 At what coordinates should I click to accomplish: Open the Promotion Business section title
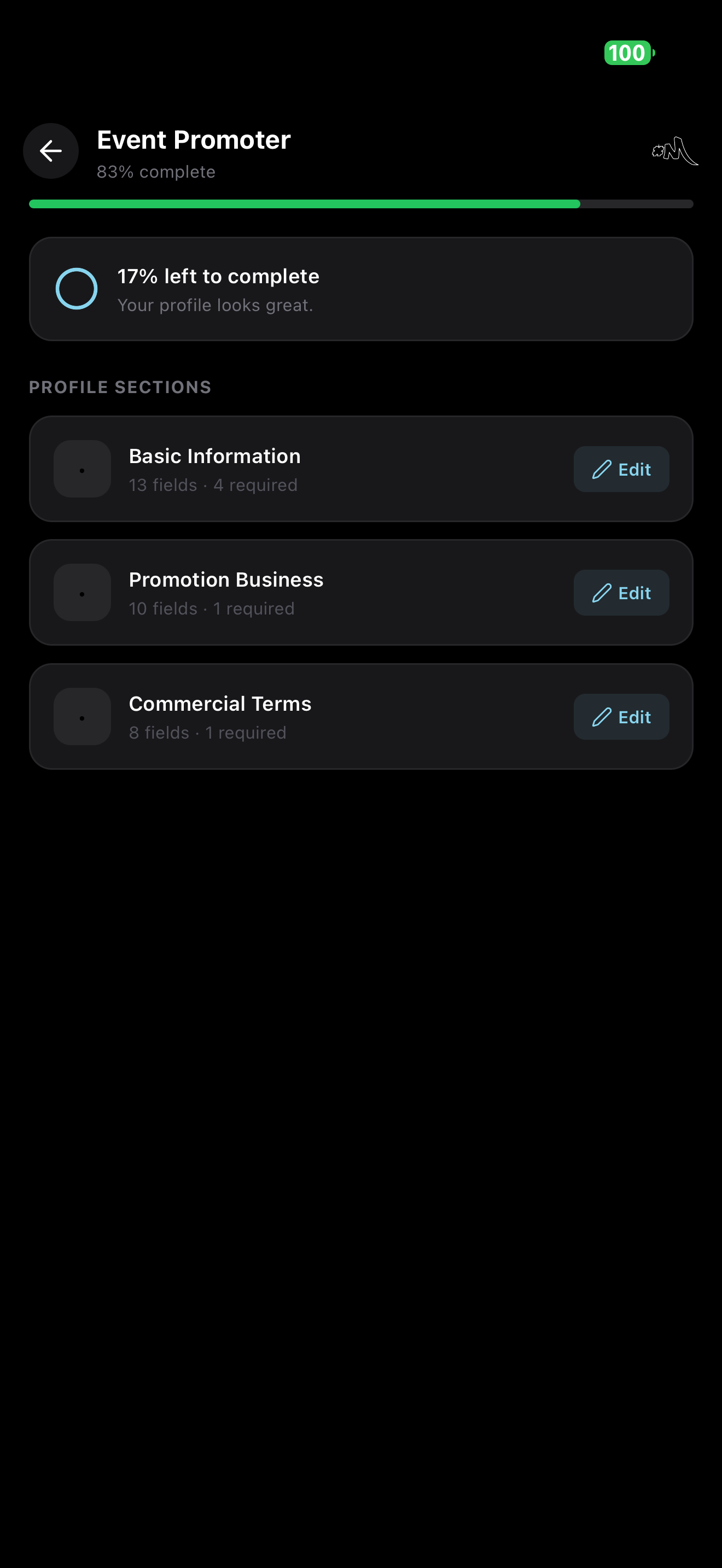pos(226,580)
